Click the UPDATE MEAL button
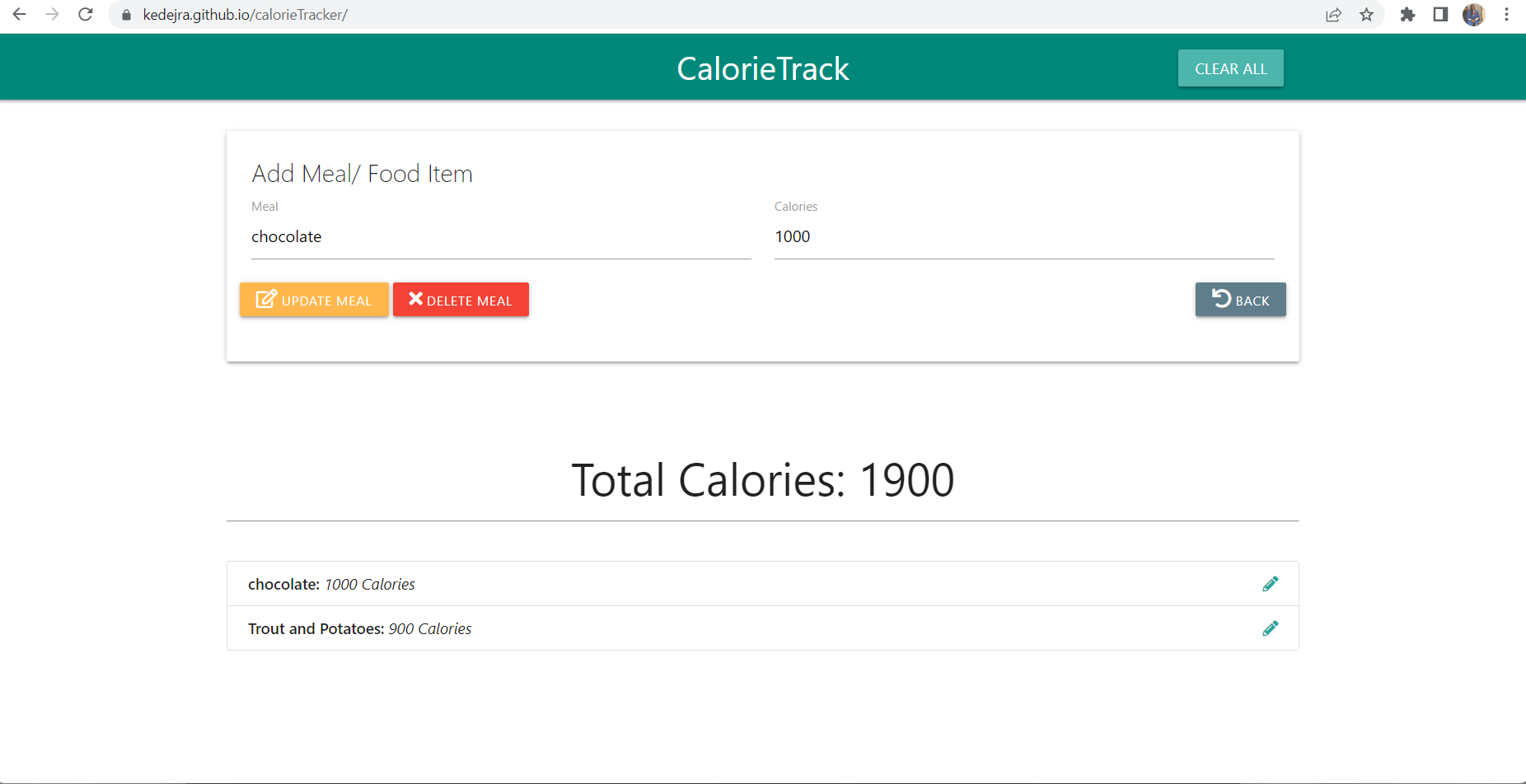Screen dimensions: 1526x784 pyautogui.click(x=314, y=299)
